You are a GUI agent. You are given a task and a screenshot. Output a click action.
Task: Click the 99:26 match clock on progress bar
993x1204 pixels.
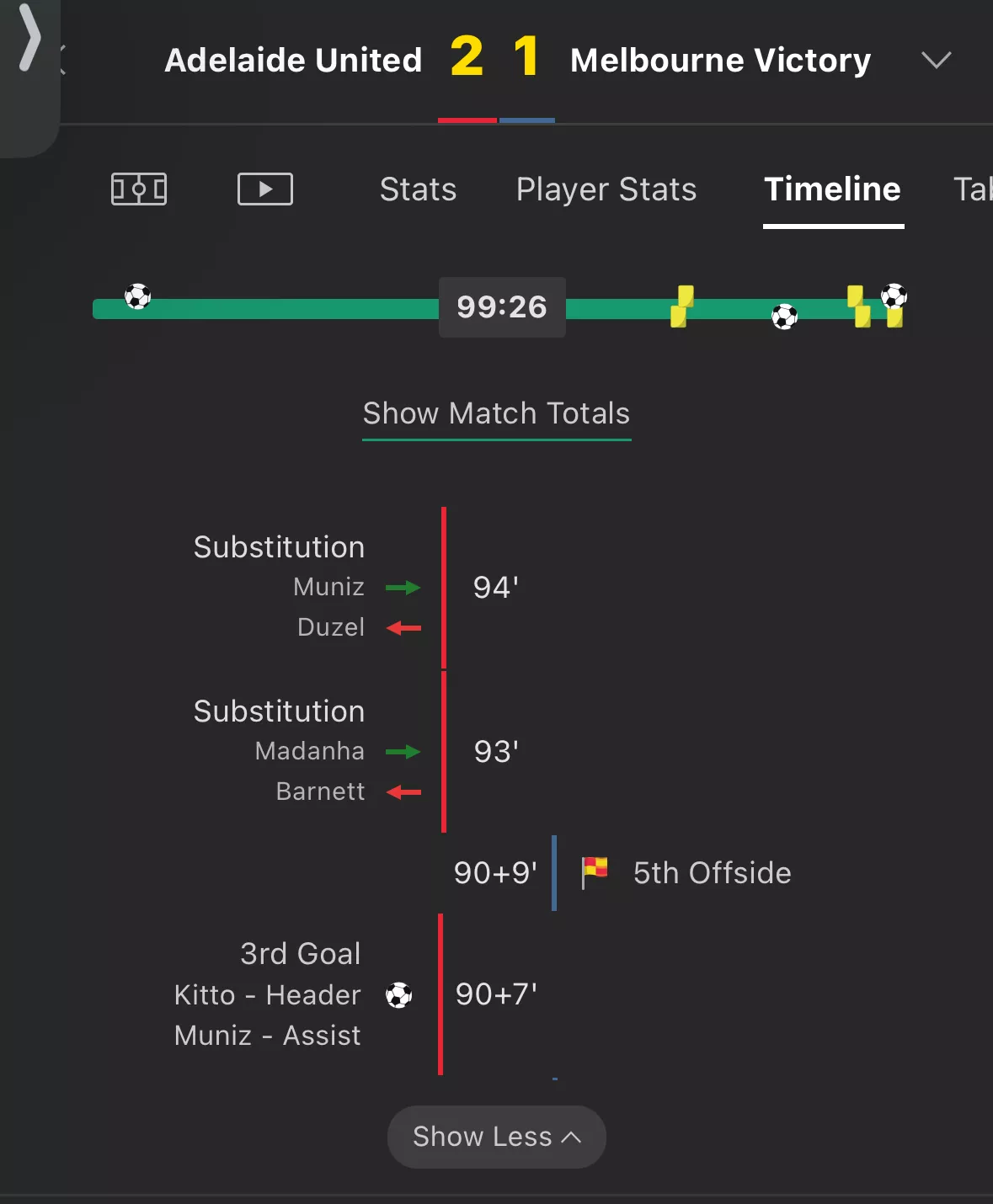pos(502,307)
